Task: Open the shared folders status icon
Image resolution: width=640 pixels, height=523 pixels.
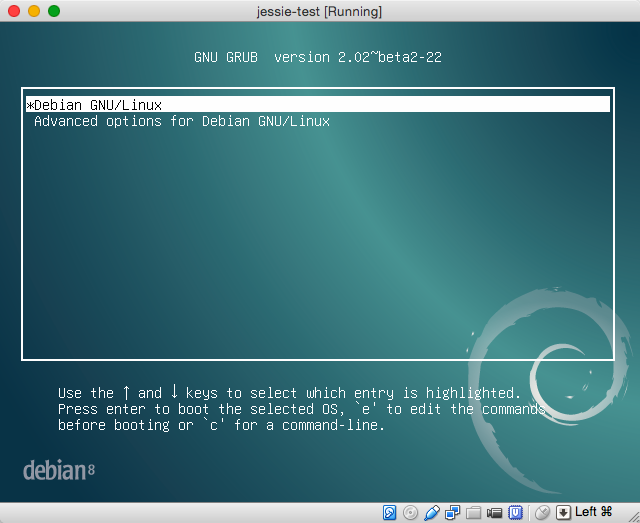Action: click(x=473, y=512)
